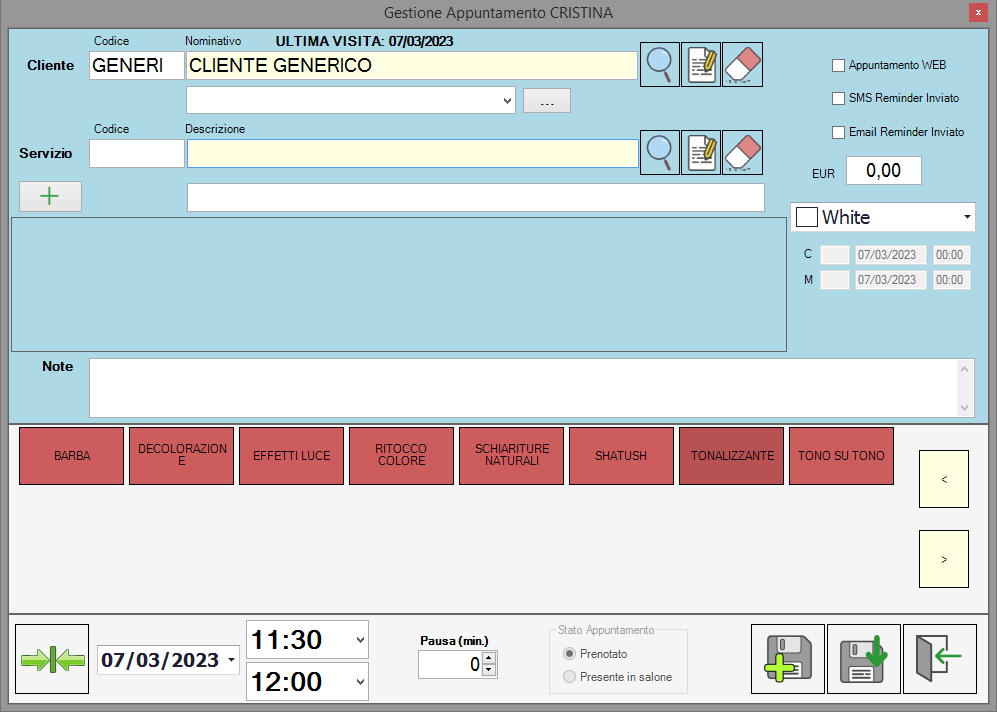Click the white color swatch box
Screen dimensions: 997x712
pyautogui.click(x=807, y=217)
